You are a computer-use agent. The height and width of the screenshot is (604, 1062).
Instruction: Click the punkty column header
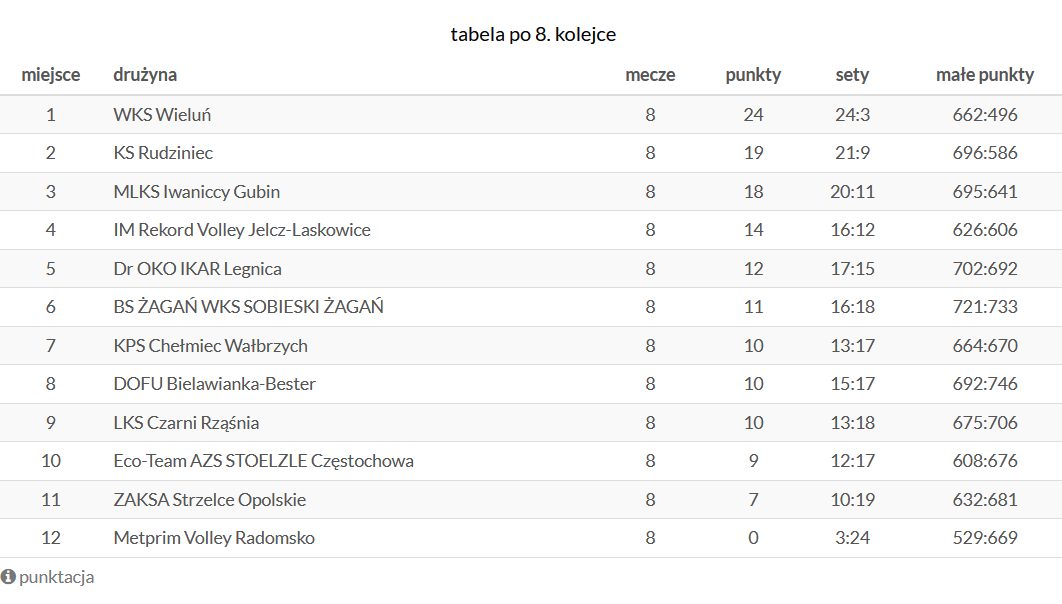pos(753,75)
